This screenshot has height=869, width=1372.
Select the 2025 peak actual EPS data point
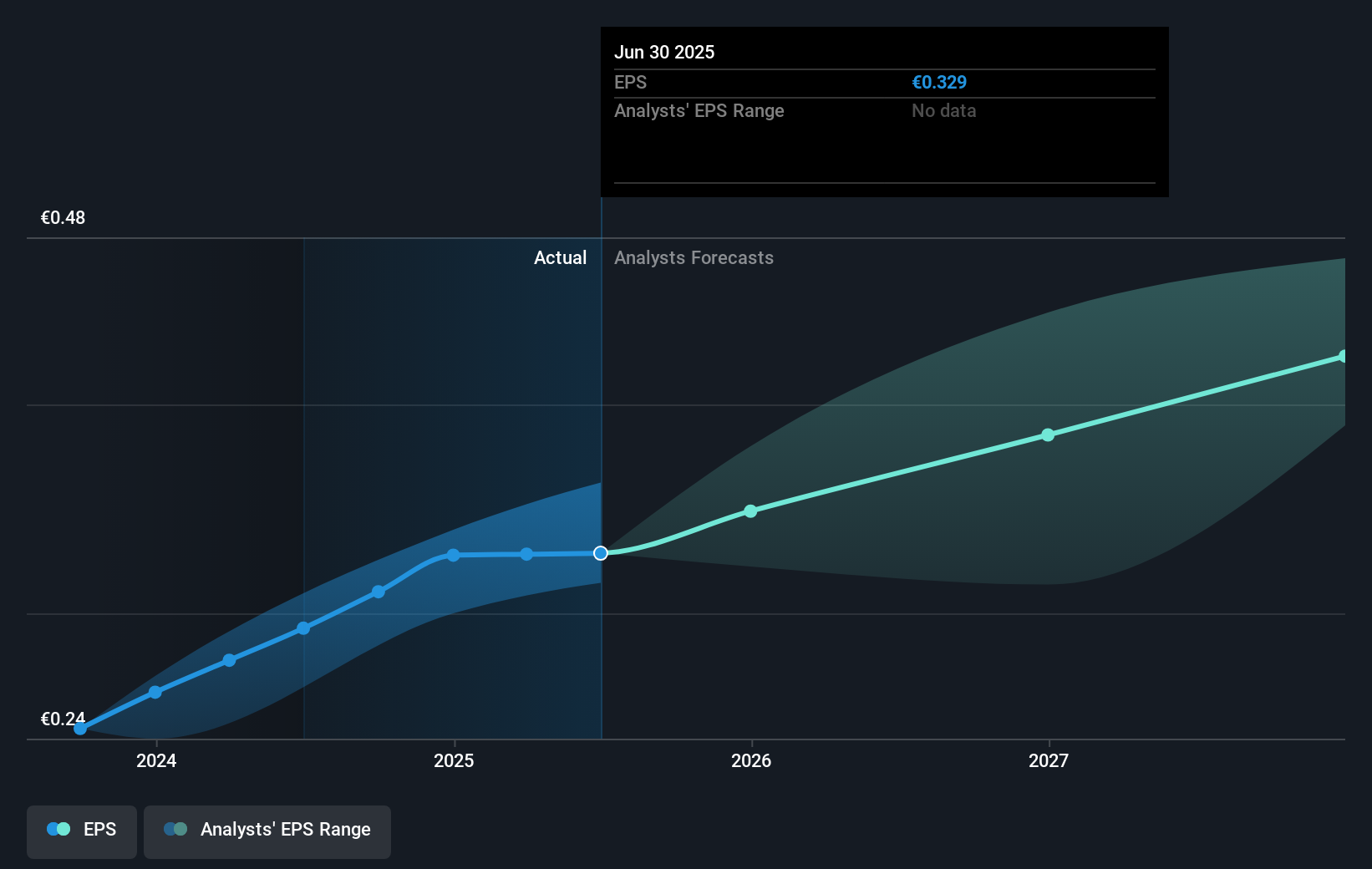[452, 555]
